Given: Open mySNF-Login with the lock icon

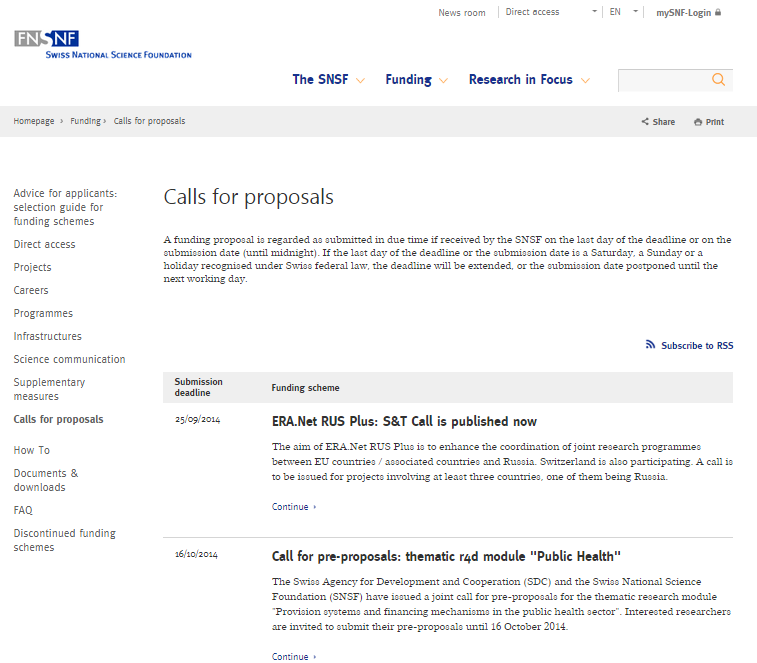Looking at the screenshot, I should 688,13.
